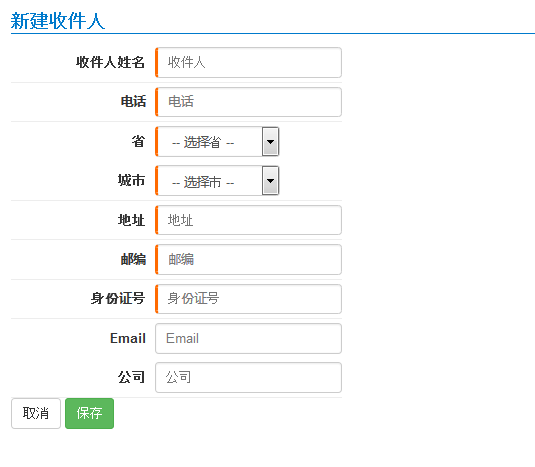Viewport: 535px width, 467px height.
Task: Open the 选择省 province dropdown
Action: pyautogui.click(x=217, y=142)
